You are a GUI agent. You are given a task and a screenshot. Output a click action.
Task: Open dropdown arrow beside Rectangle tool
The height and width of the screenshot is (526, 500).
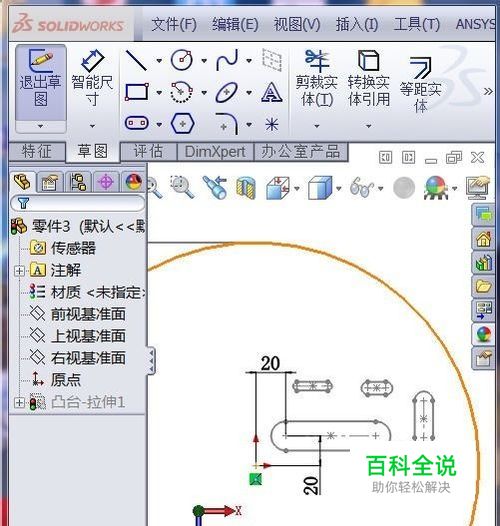[x=159, y=93]
